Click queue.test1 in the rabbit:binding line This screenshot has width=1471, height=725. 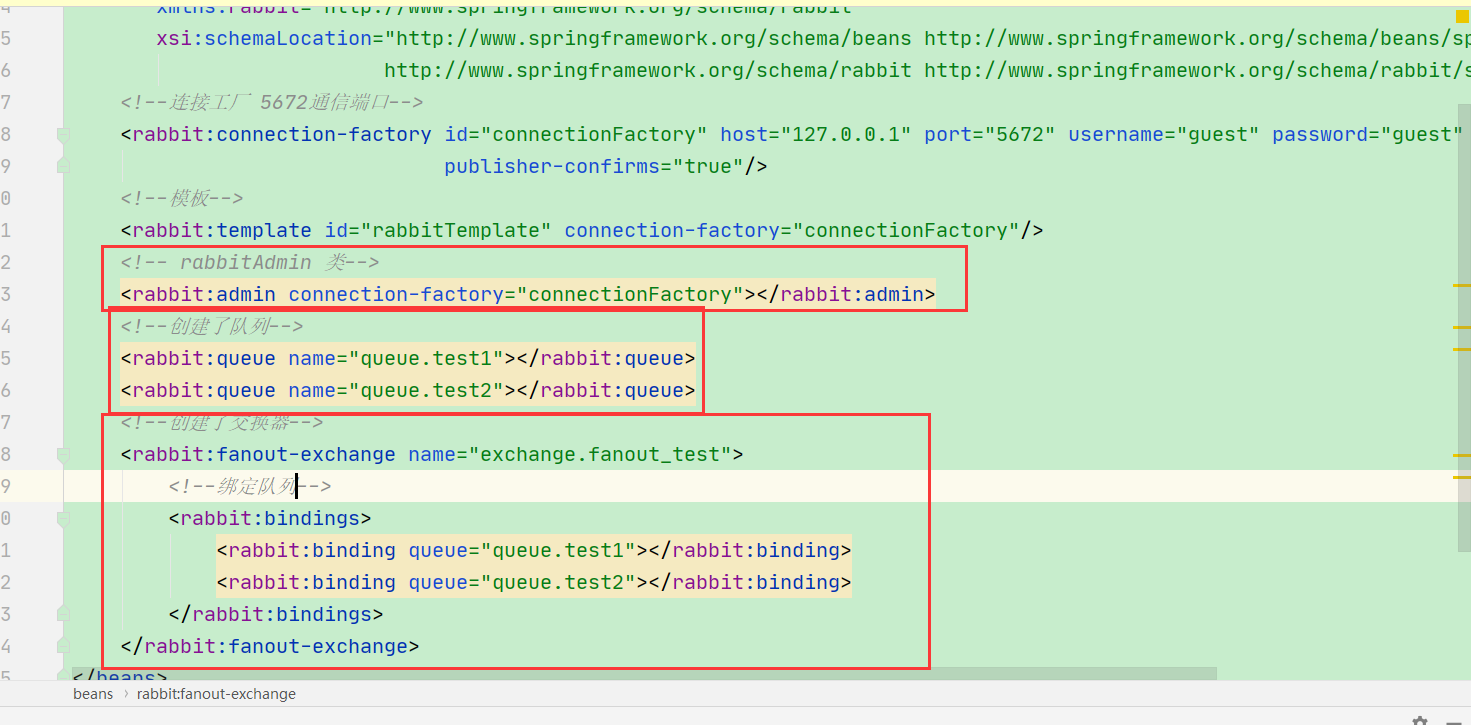coord(558,550)
